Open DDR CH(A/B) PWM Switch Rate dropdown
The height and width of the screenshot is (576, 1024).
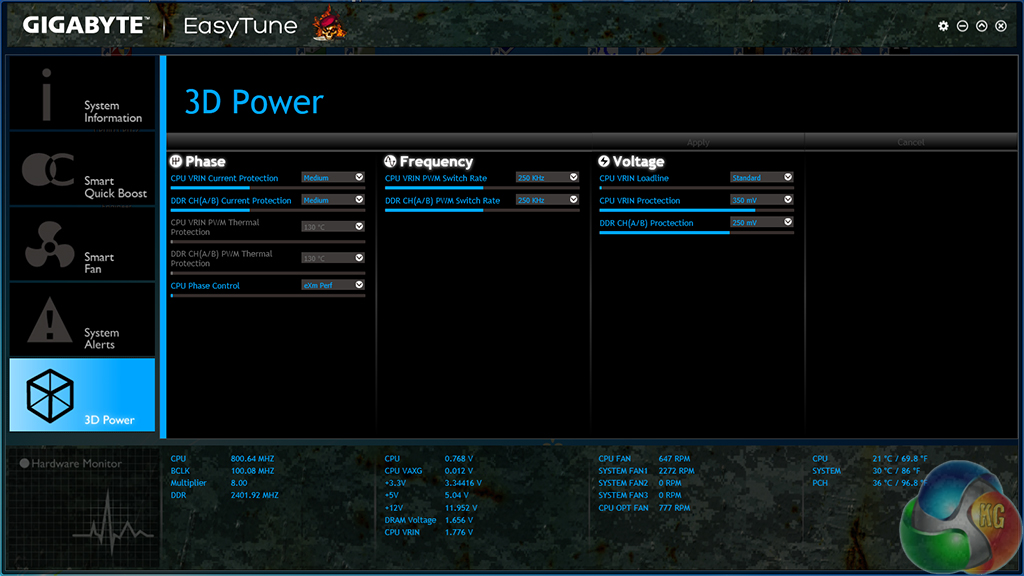547,200
